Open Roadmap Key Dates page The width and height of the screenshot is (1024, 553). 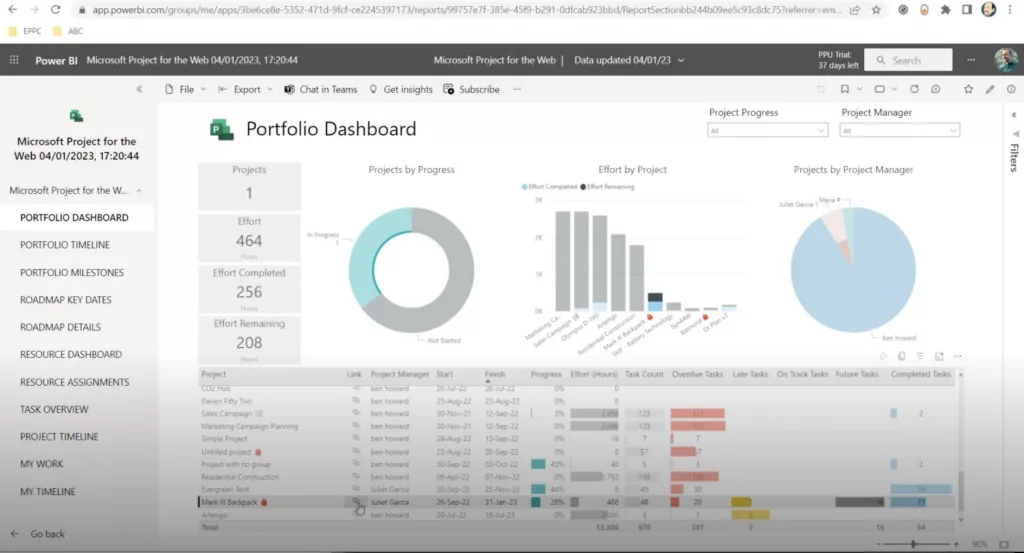click(65, 300)
